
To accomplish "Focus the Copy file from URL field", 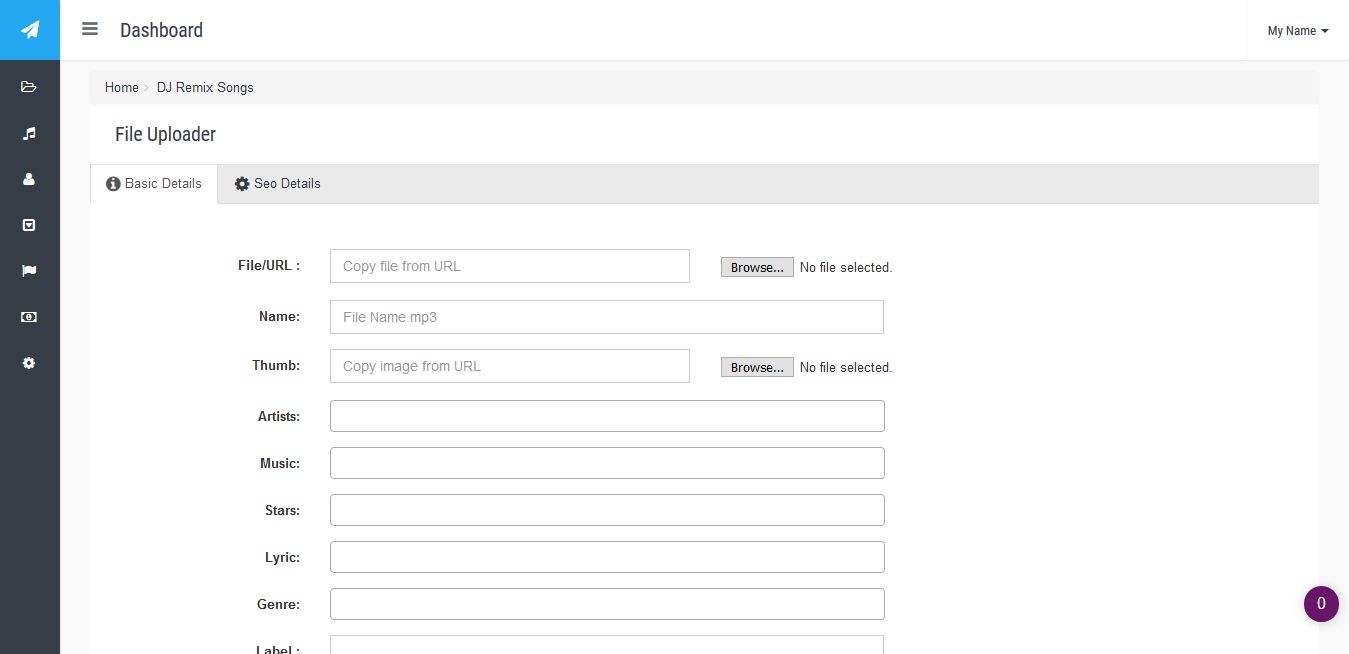I will [509, 266].
